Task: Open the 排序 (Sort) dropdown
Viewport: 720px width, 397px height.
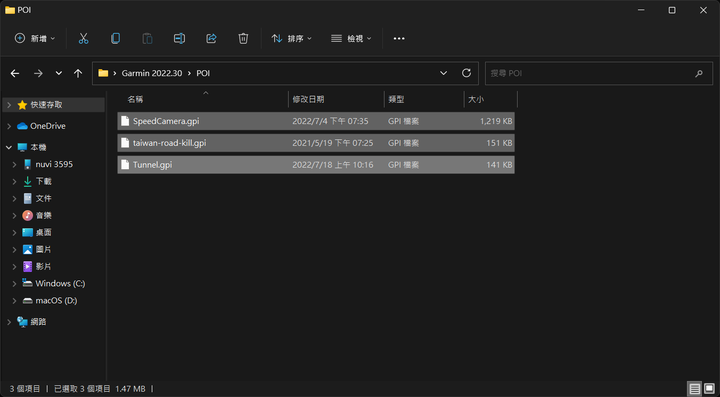Action: click(x=292, y=39)
